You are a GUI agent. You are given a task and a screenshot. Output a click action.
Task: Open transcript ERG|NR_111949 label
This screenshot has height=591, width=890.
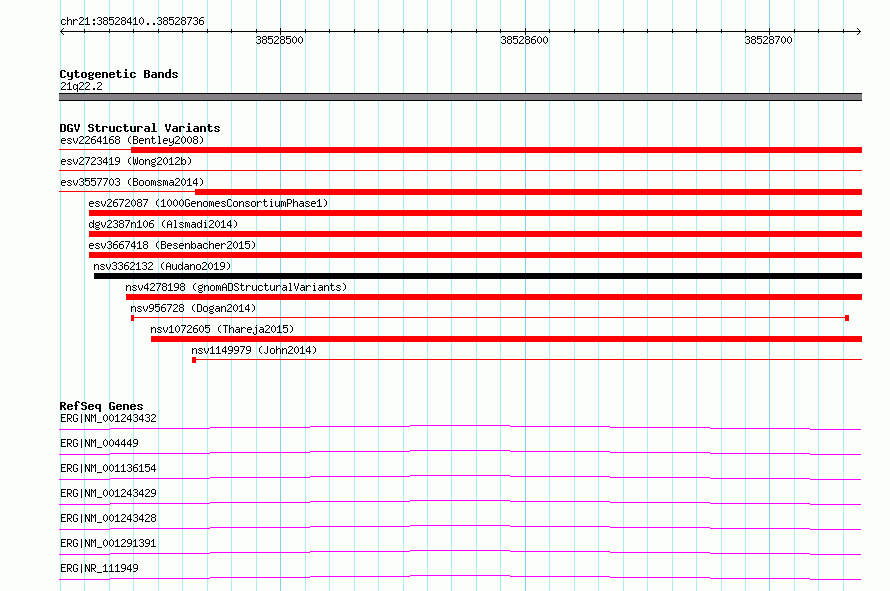click(99, 568)
